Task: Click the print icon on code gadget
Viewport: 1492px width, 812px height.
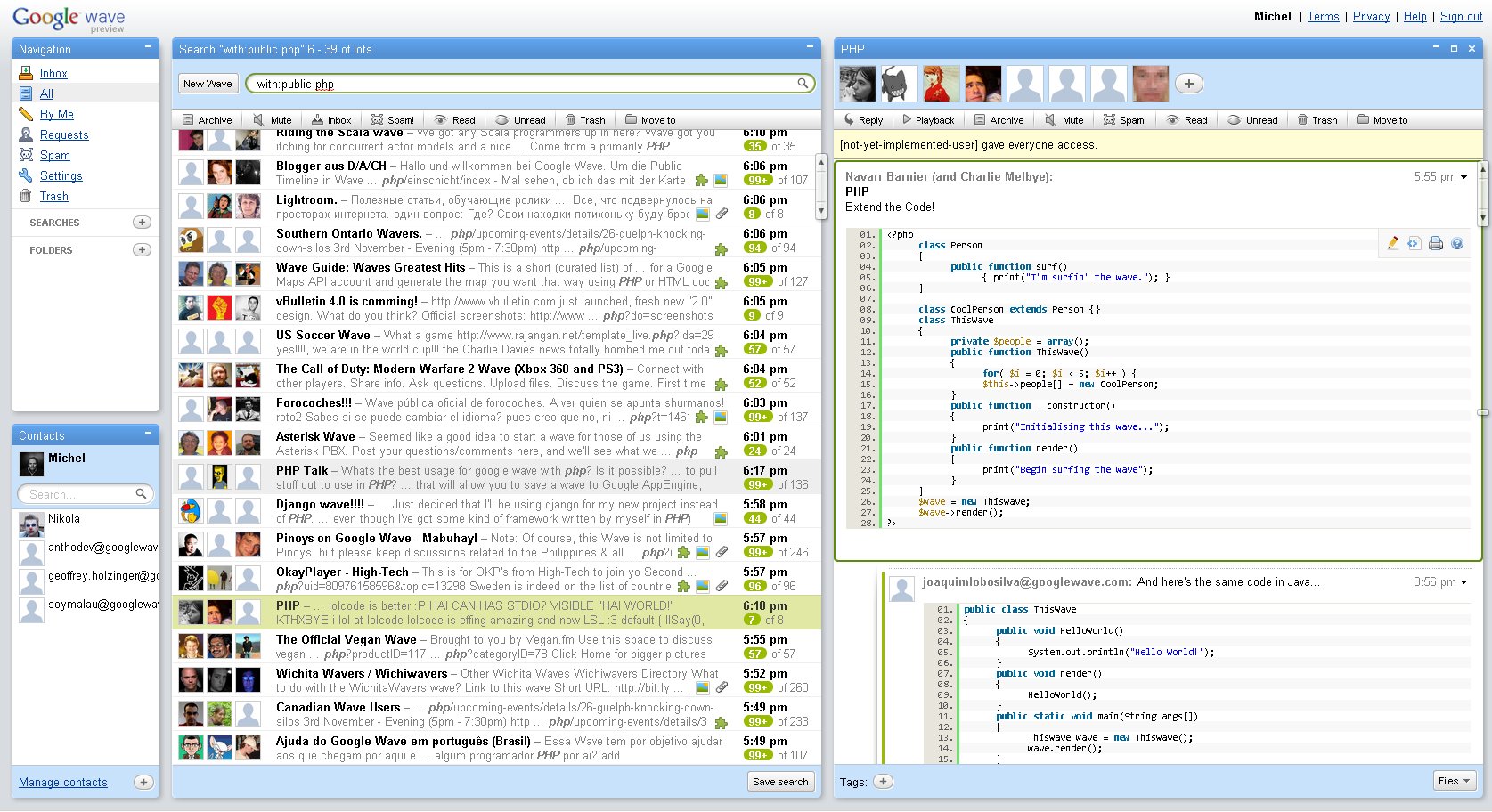Action: (x=1436, y=243)
